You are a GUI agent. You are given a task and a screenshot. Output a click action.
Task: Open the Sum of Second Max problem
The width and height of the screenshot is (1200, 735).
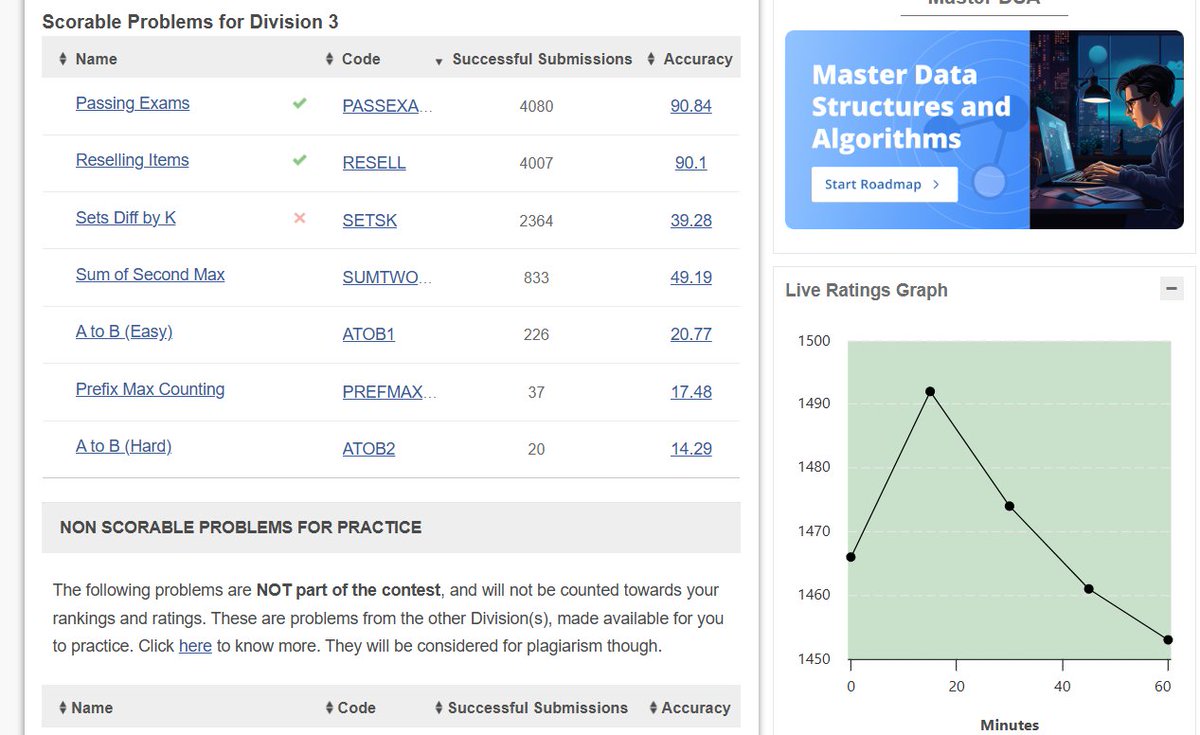(150, 275)
